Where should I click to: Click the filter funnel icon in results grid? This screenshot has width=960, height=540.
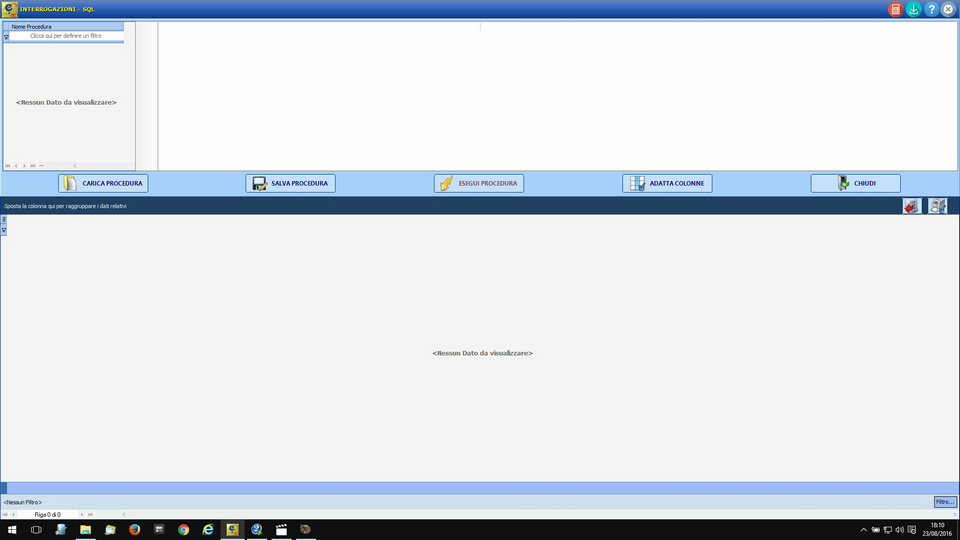point(4,230)
